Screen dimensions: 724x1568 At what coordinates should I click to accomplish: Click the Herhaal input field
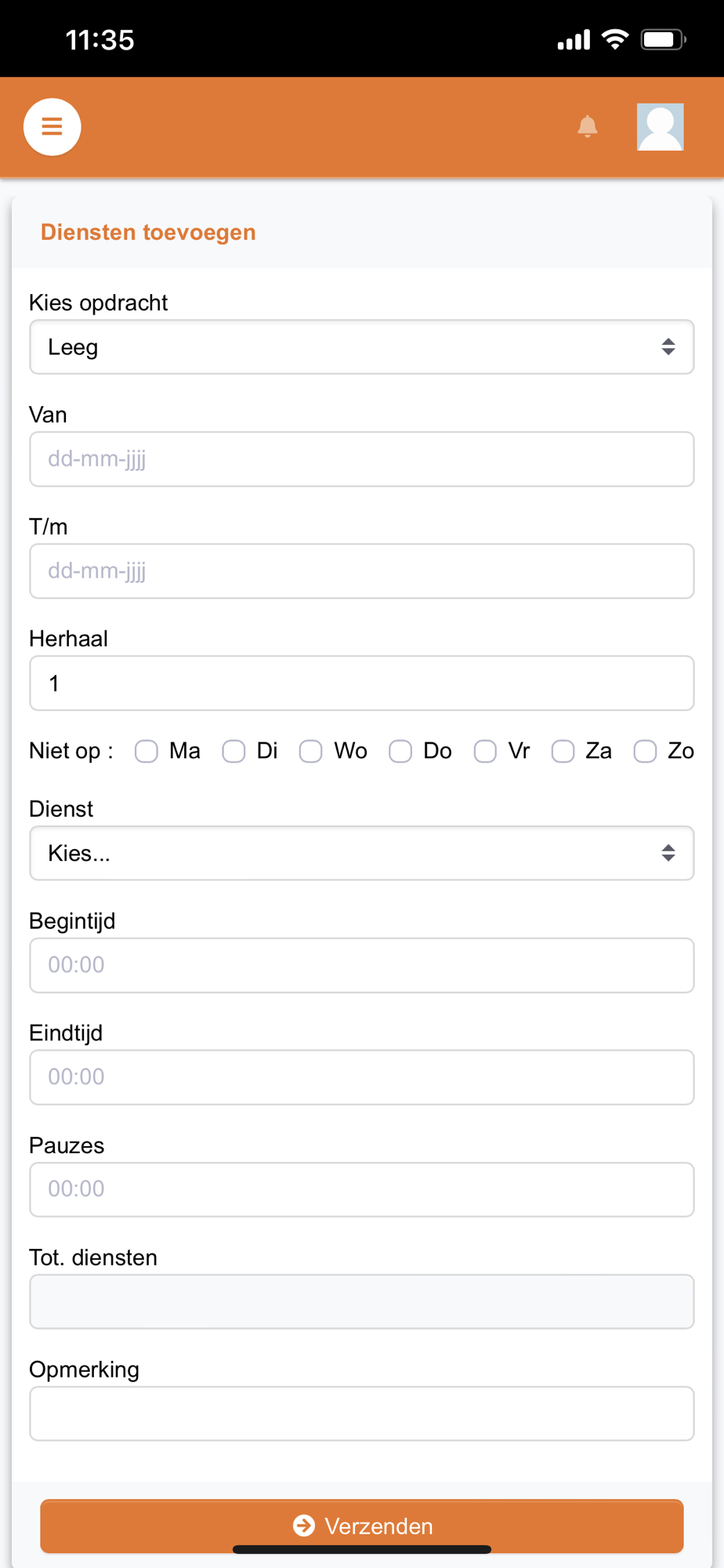pyautogui.click(x=361, y=683)
